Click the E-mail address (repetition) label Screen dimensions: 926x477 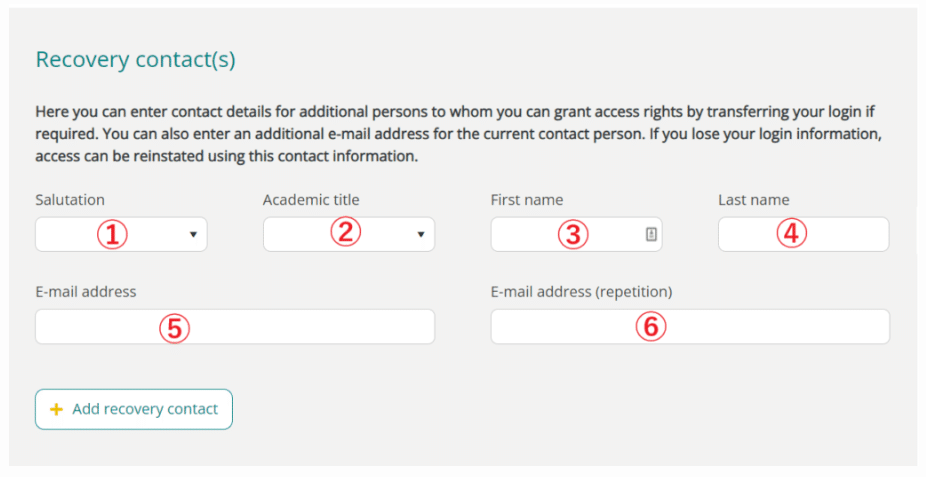(x=582, y=292)
